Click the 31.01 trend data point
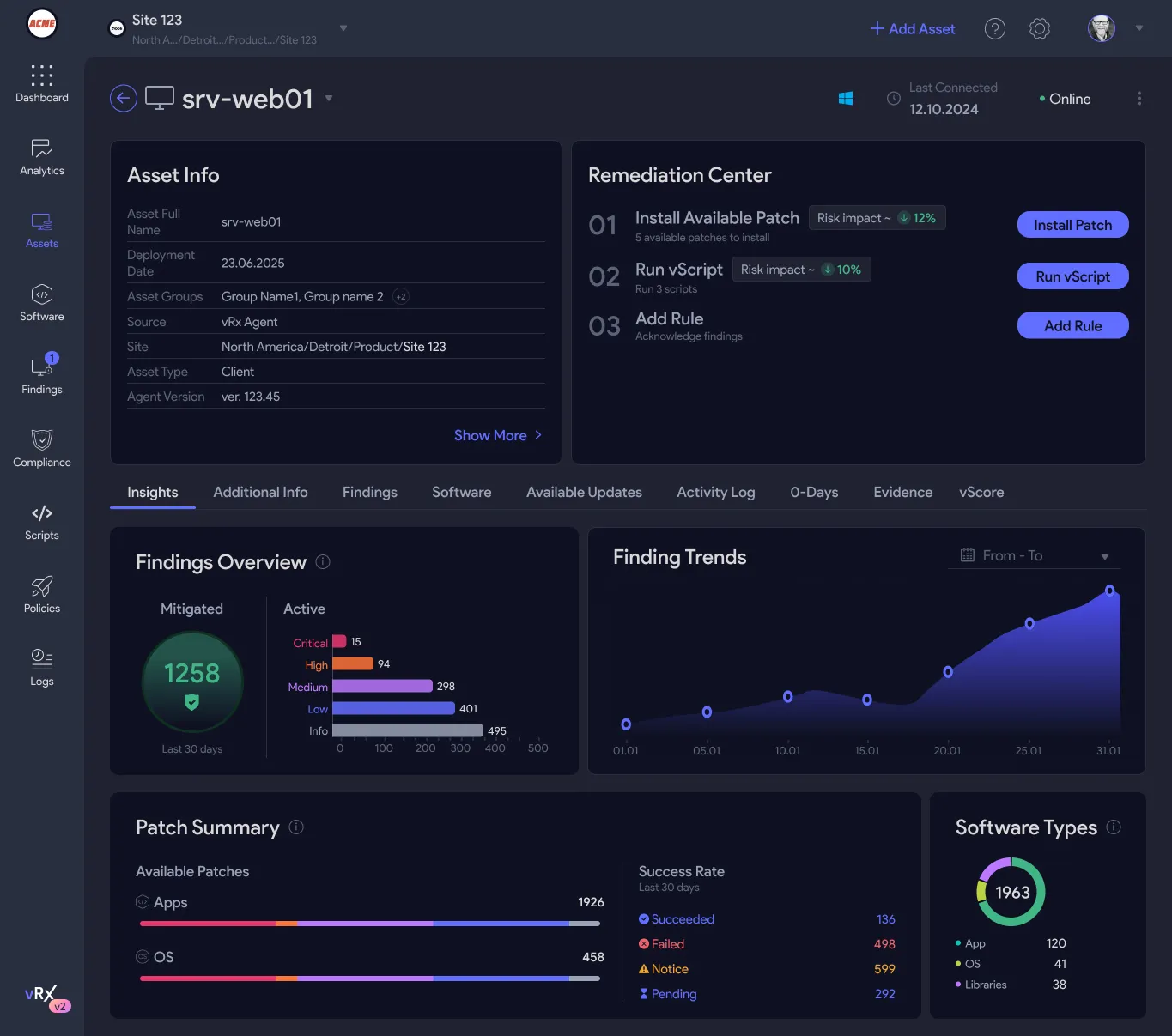 click(x=1109, y=591)
